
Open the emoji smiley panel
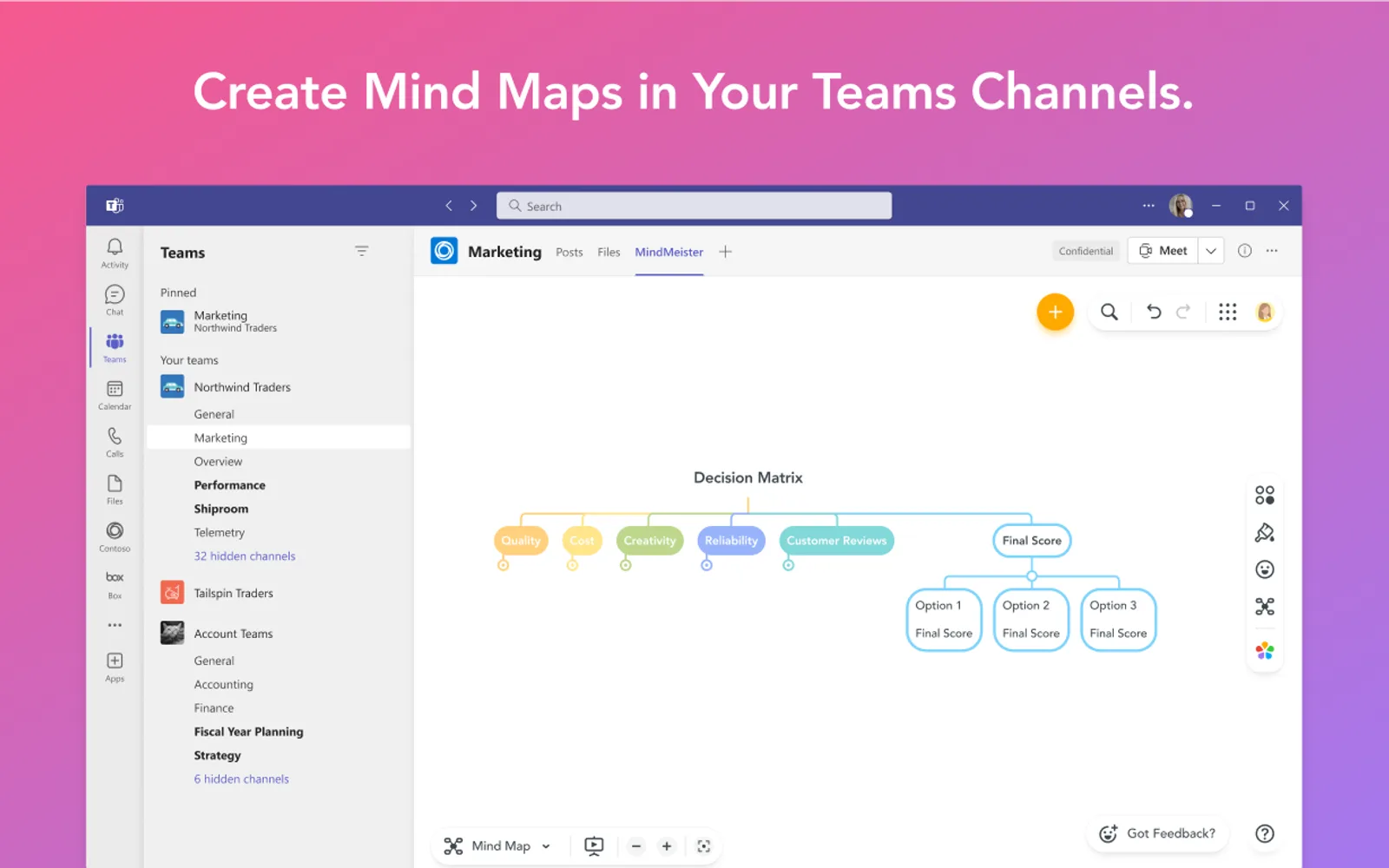tap(1265, 569)
